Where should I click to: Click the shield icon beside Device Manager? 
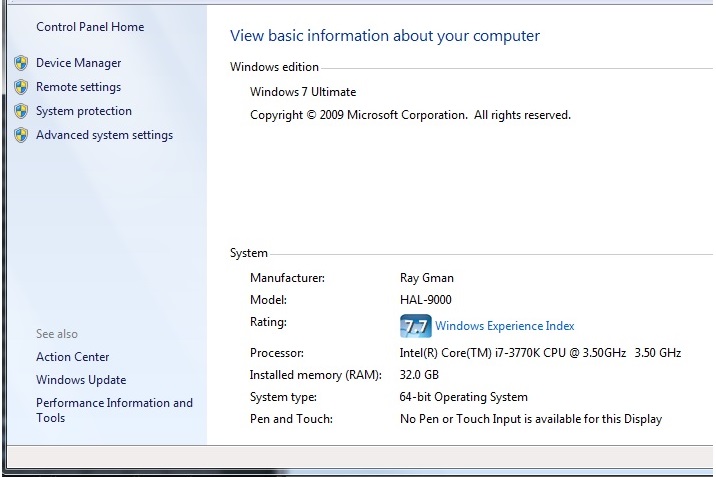pos(21,63)
